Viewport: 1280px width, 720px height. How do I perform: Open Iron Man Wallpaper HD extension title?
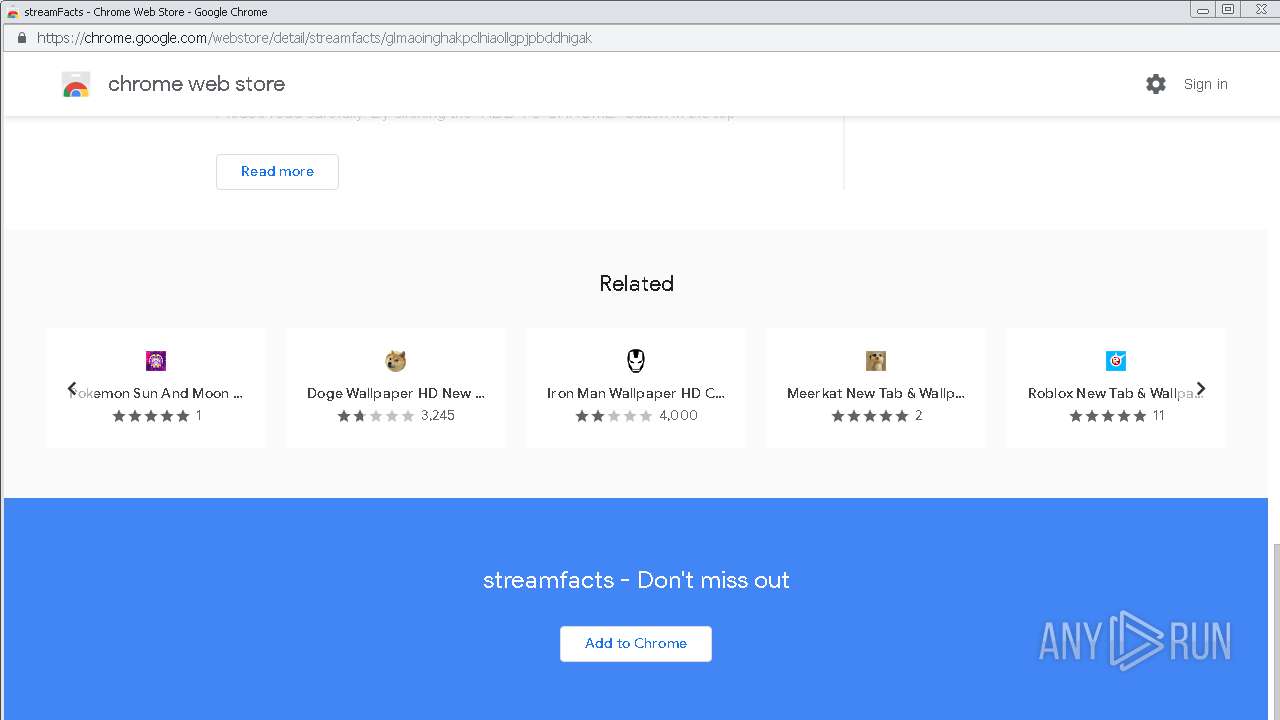636,393
